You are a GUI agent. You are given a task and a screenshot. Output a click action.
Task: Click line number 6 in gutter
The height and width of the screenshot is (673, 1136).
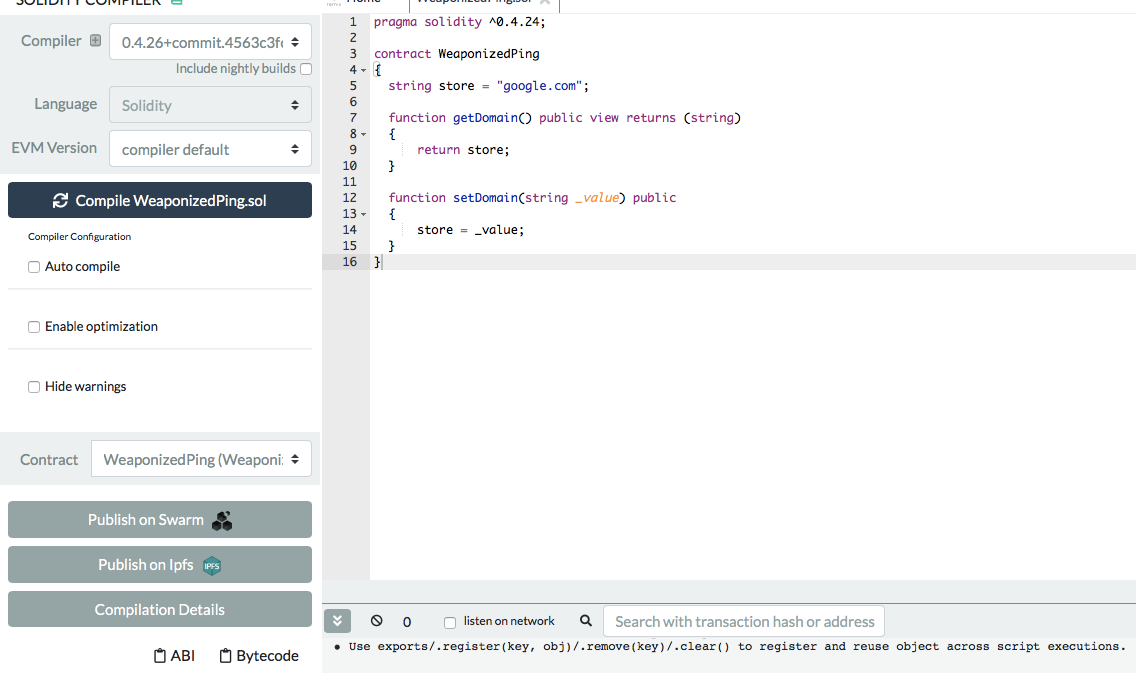tap(354, 102)
